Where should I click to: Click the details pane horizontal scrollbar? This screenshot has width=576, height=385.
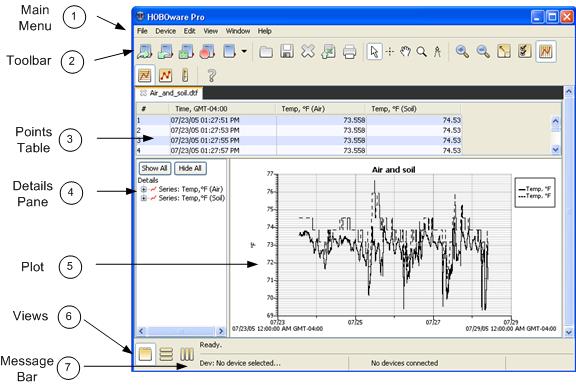[x=181, y=331]
